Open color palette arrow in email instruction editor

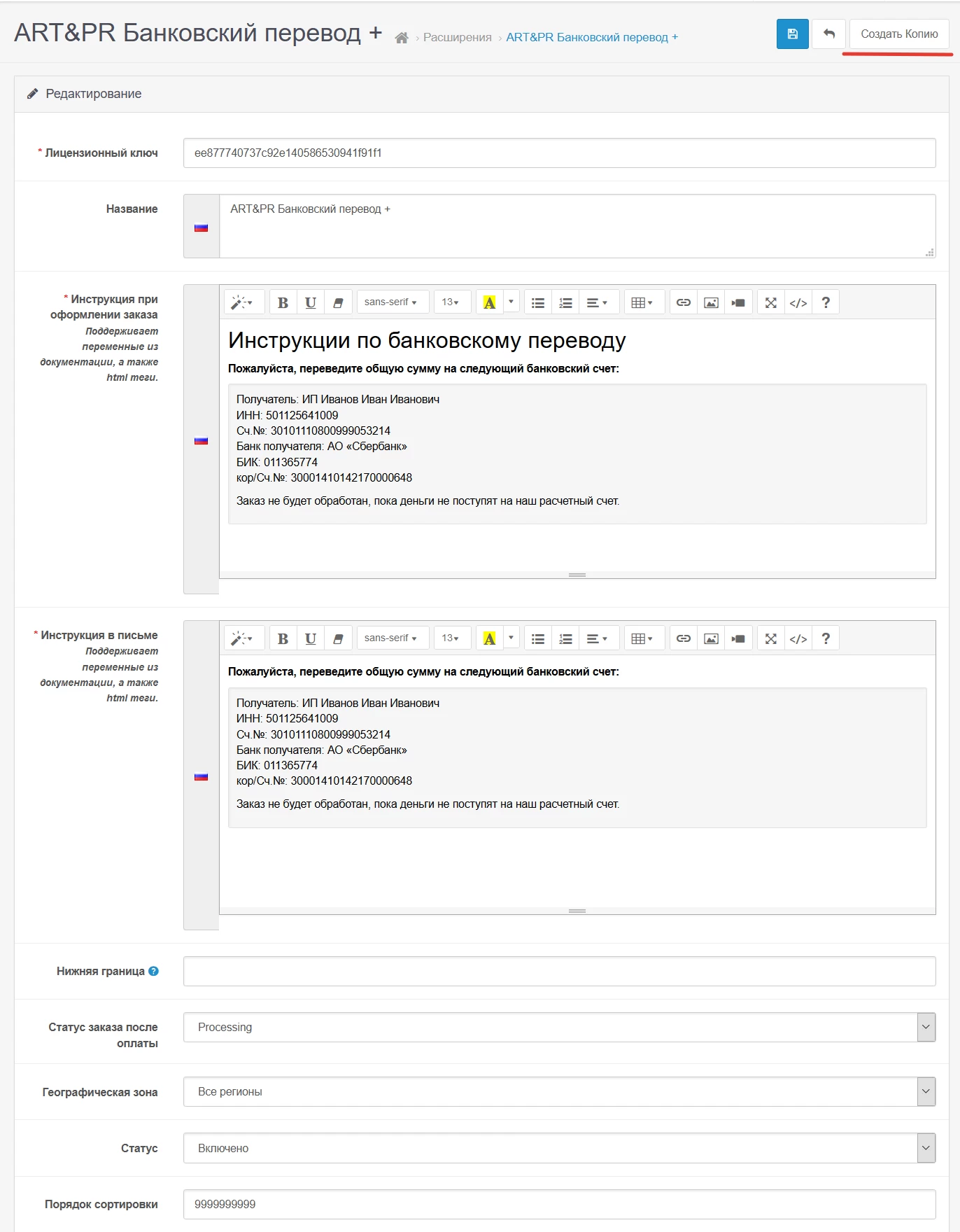(511, 638)
